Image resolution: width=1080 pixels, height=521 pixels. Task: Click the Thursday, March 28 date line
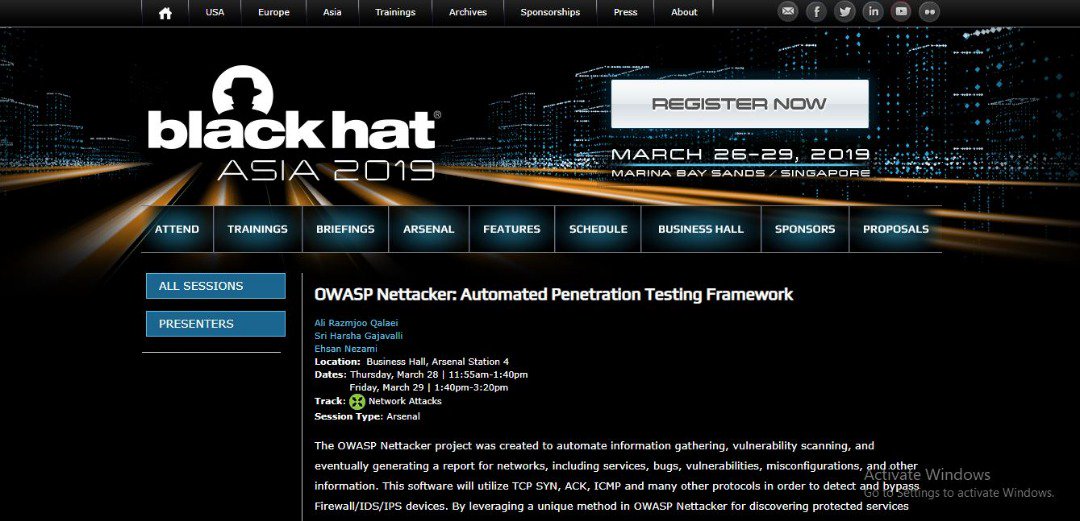(x=439, y=375)
